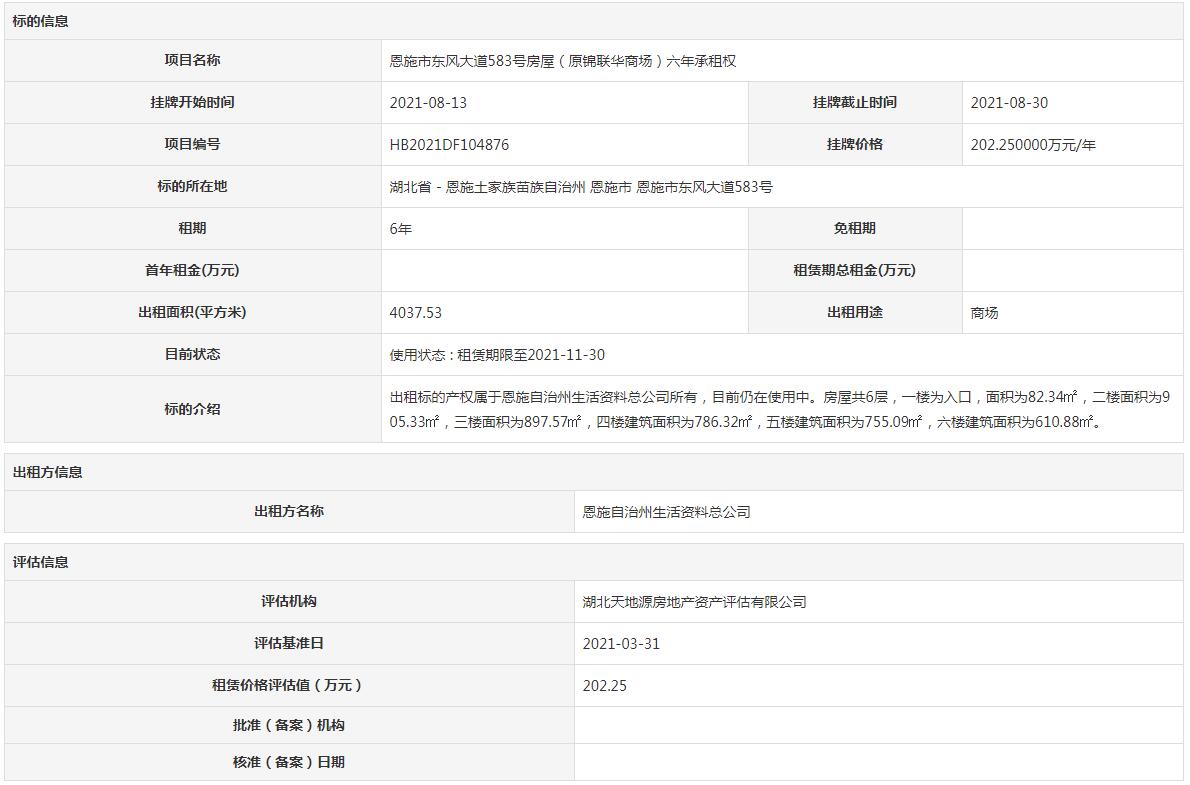Select end date 2021-08-30
This screenshot has width=1190, height=785.
tap(1009, 103)
